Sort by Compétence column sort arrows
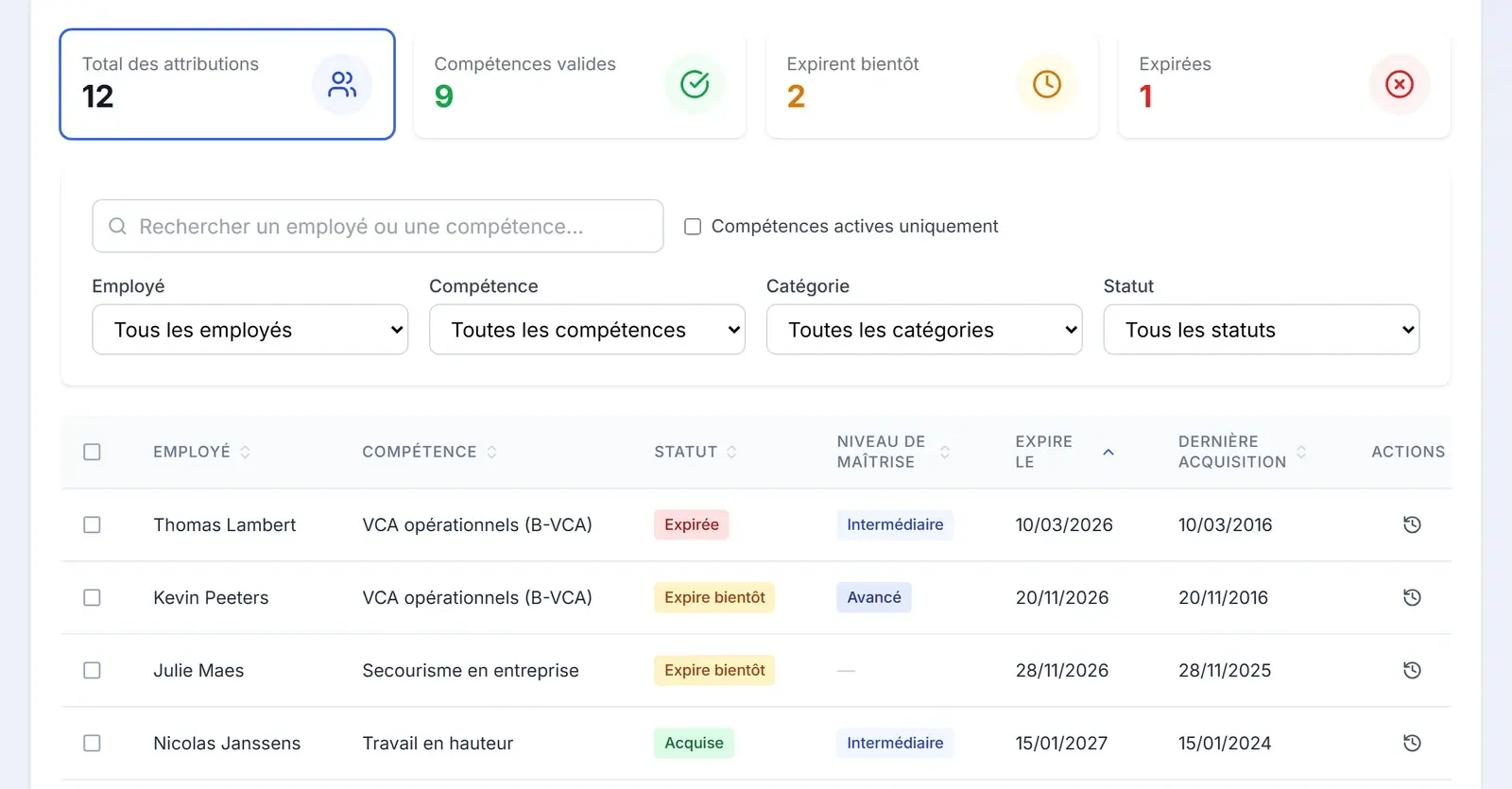The height and width of the screenshot is (789, 1512). pyautogui.click(x=491, y=452)
